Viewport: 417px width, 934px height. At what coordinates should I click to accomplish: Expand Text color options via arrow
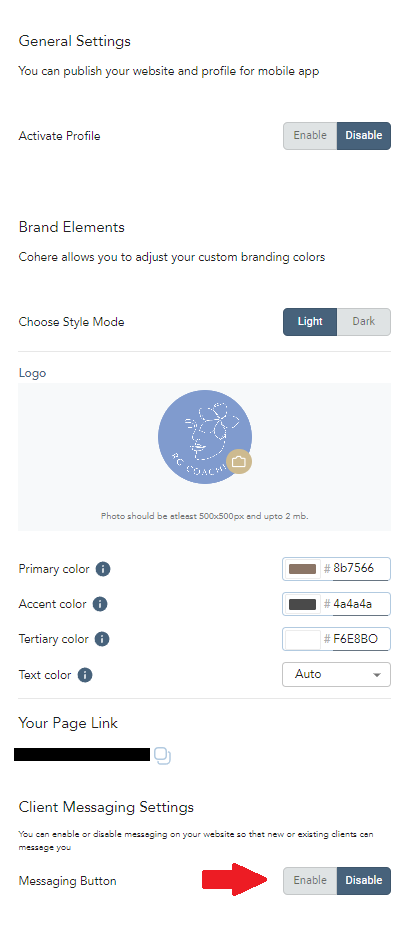coord(376,675)
